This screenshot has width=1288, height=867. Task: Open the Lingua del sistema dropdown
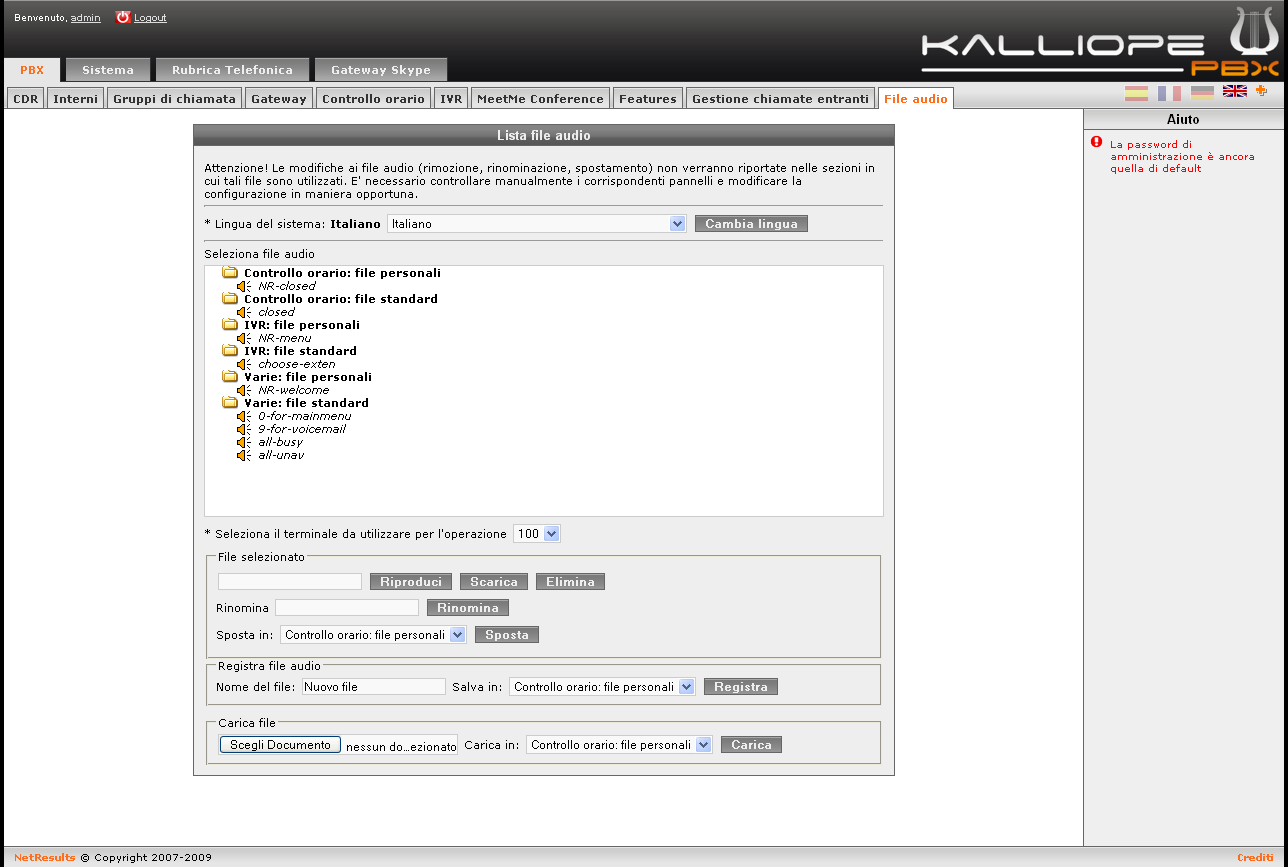[x=537, y=224]
